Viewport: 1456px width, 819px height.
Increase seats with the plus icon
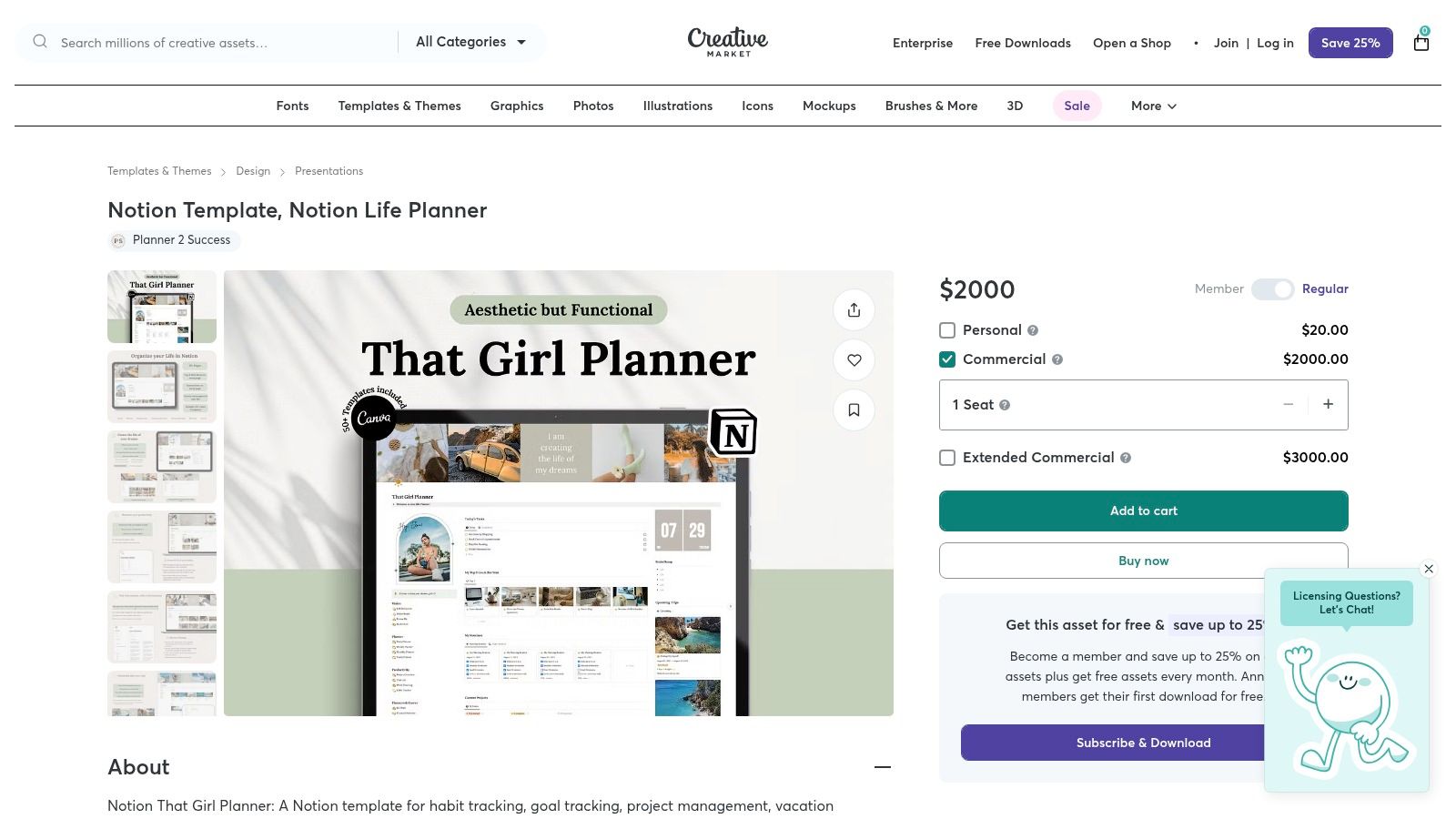coord(1328,404)
